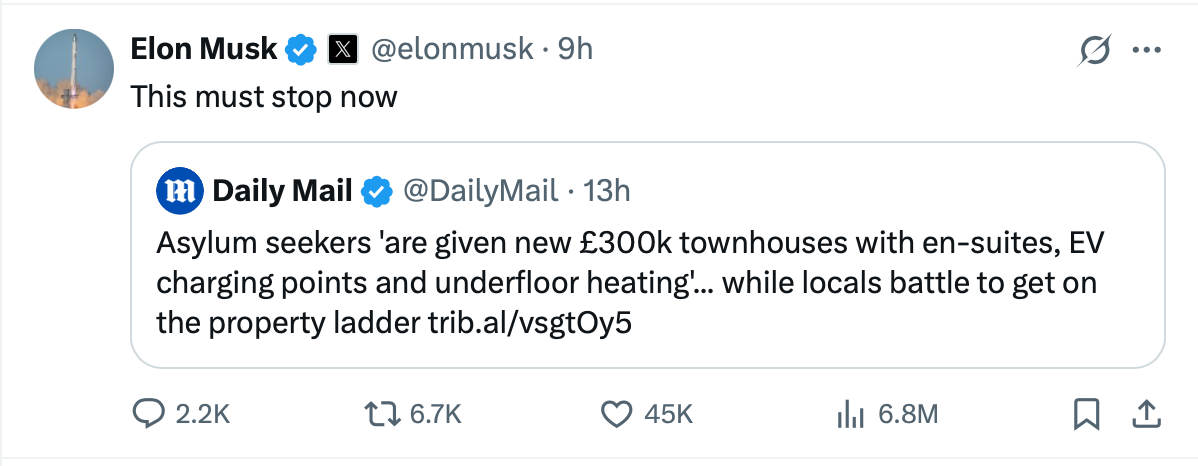Screen dimensions: 1198x466
Task: Click Daily Mail's blue verified checkmark
Action: pyautogui.click(x=376, y=190)
